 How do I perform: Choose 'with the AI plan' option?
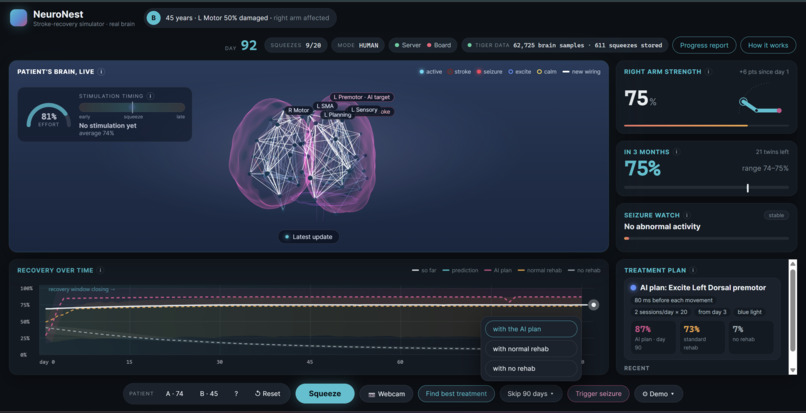pos(531,329)
